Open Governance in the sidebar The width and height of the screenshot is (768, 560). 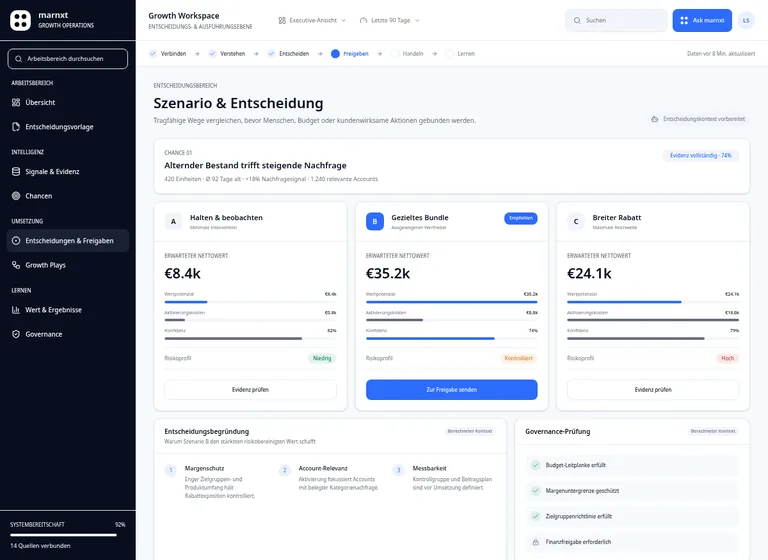point(68,334)
